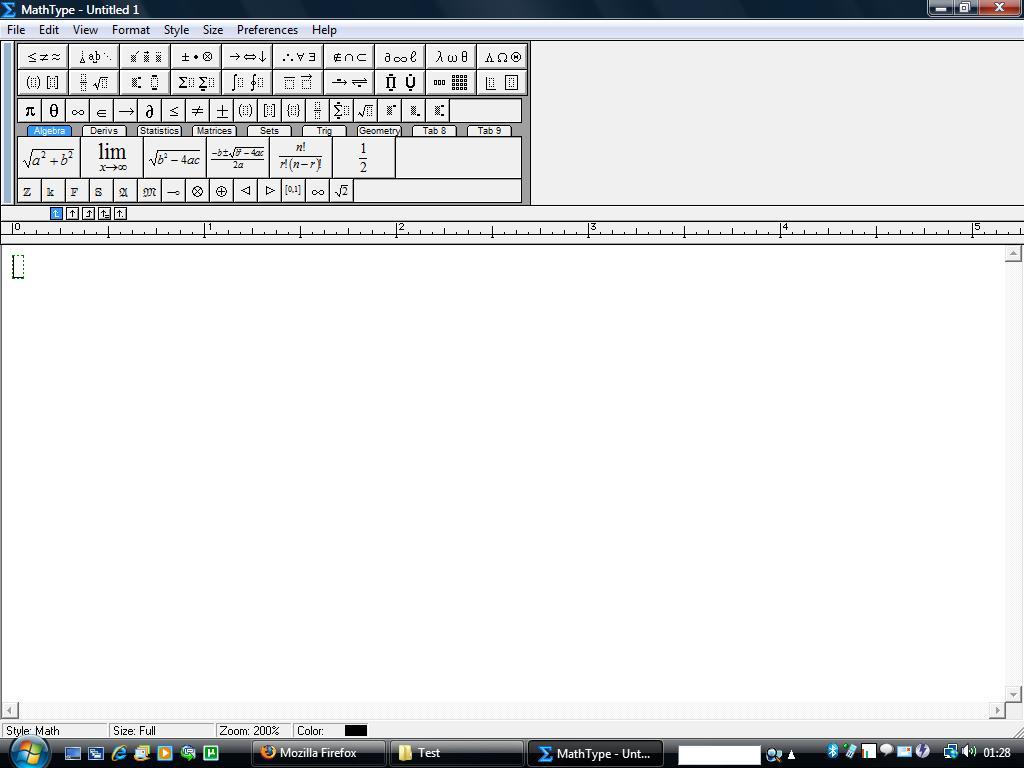
Task: Select the decimal-aligned tab stop toggle
Action: (x=120, y=214)
